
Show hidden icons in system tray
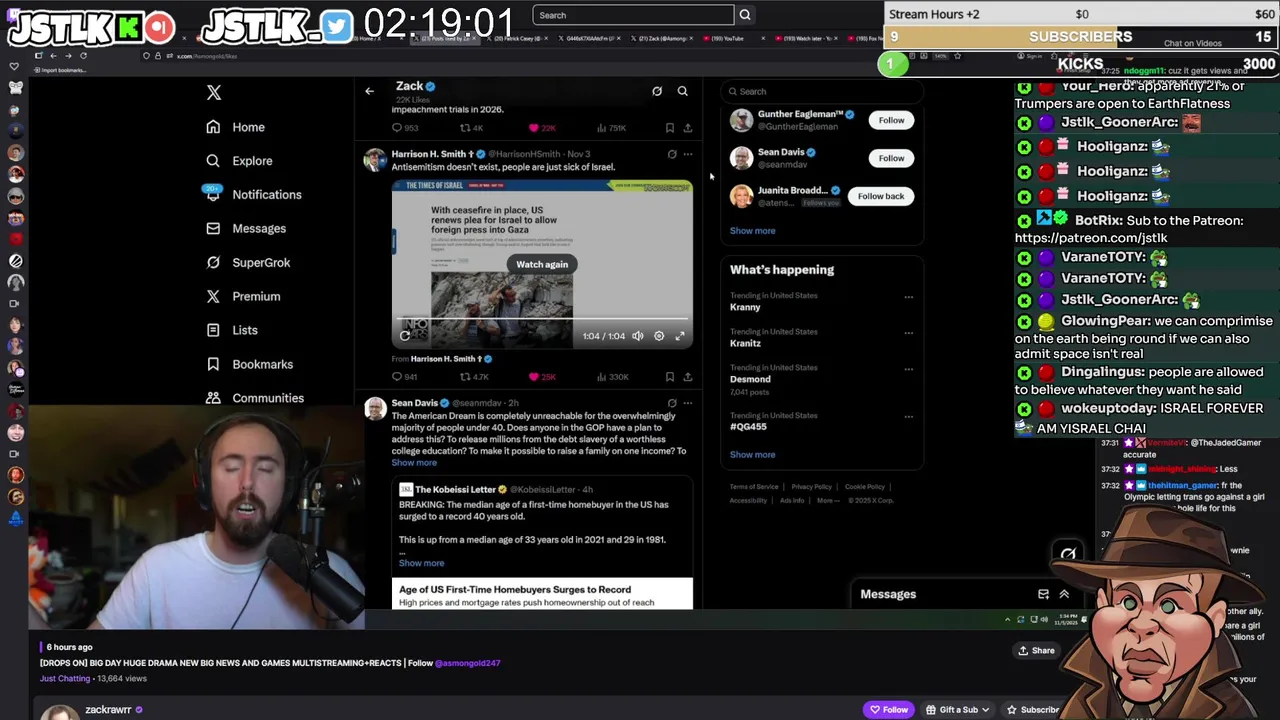[x=1007, y=620]
